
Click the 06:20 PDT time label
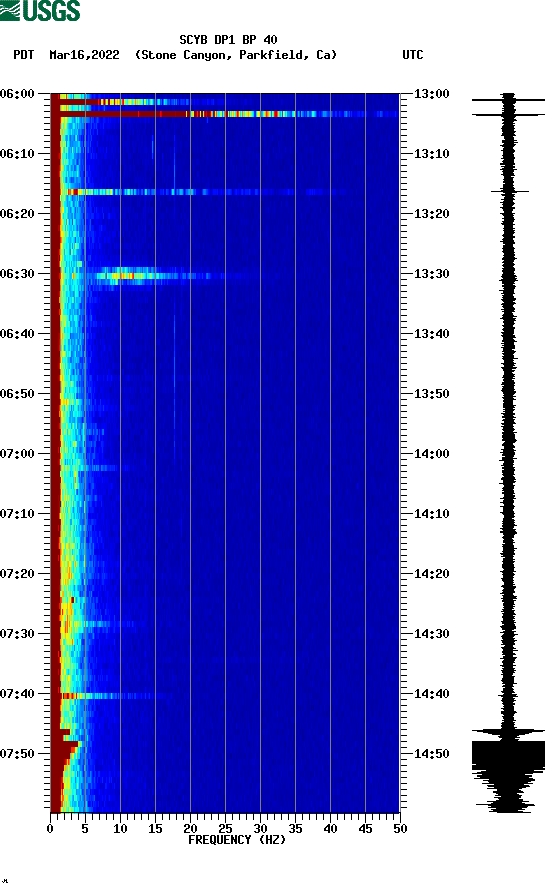coord(17,214)
